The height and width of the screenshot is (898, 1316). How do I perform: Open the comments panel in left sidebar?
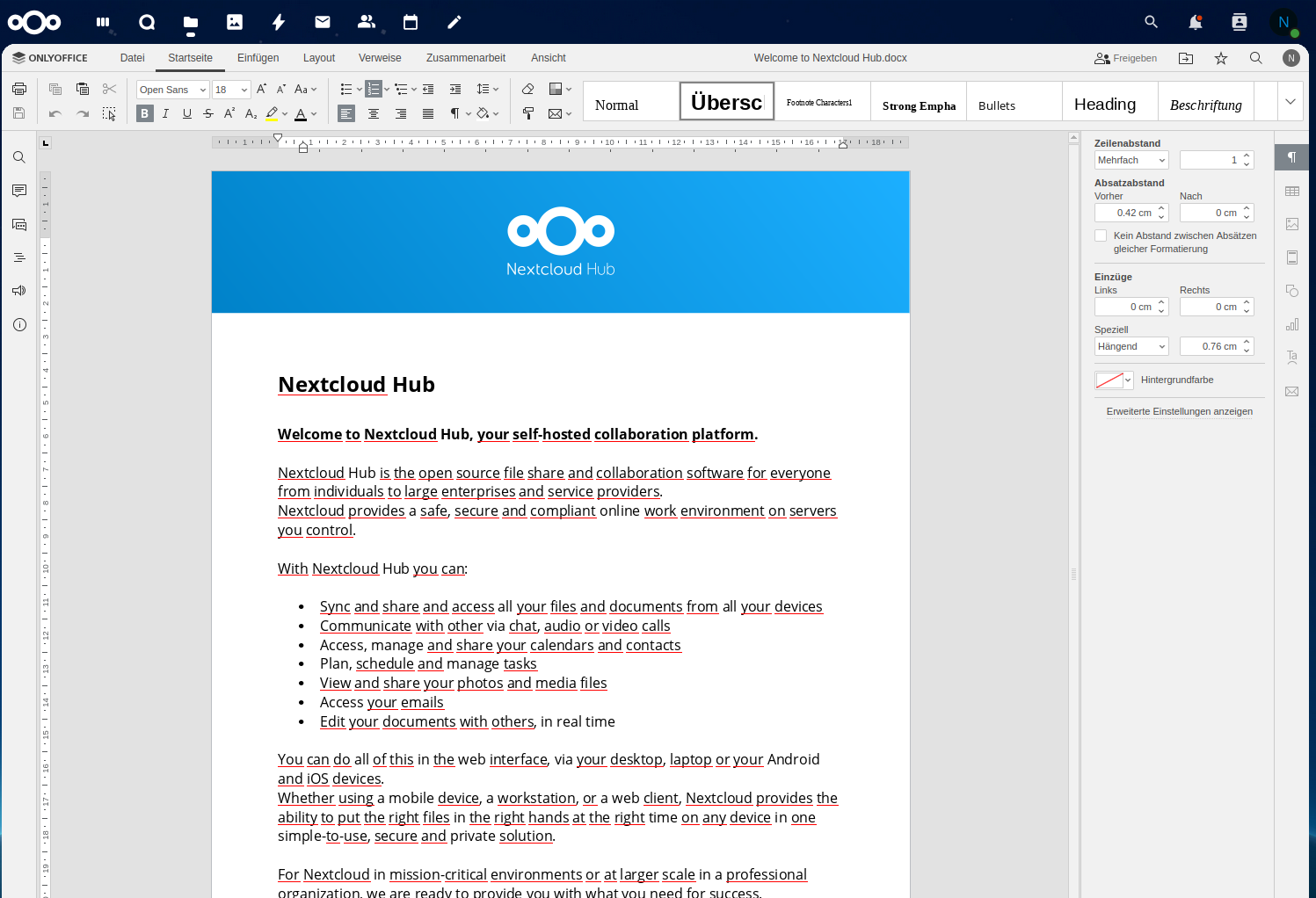[x=19, y=191]
